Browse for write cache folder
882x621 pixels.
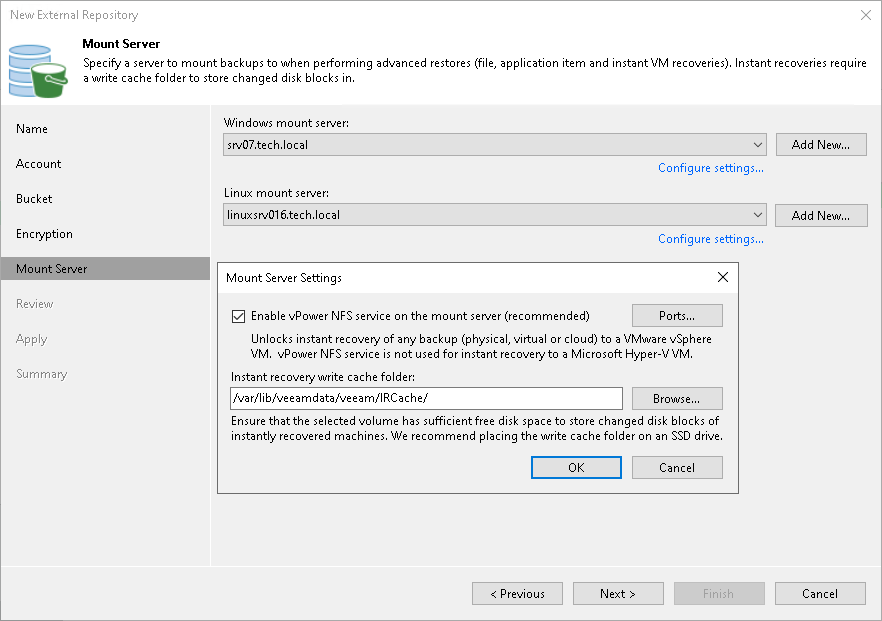(677, 399)
